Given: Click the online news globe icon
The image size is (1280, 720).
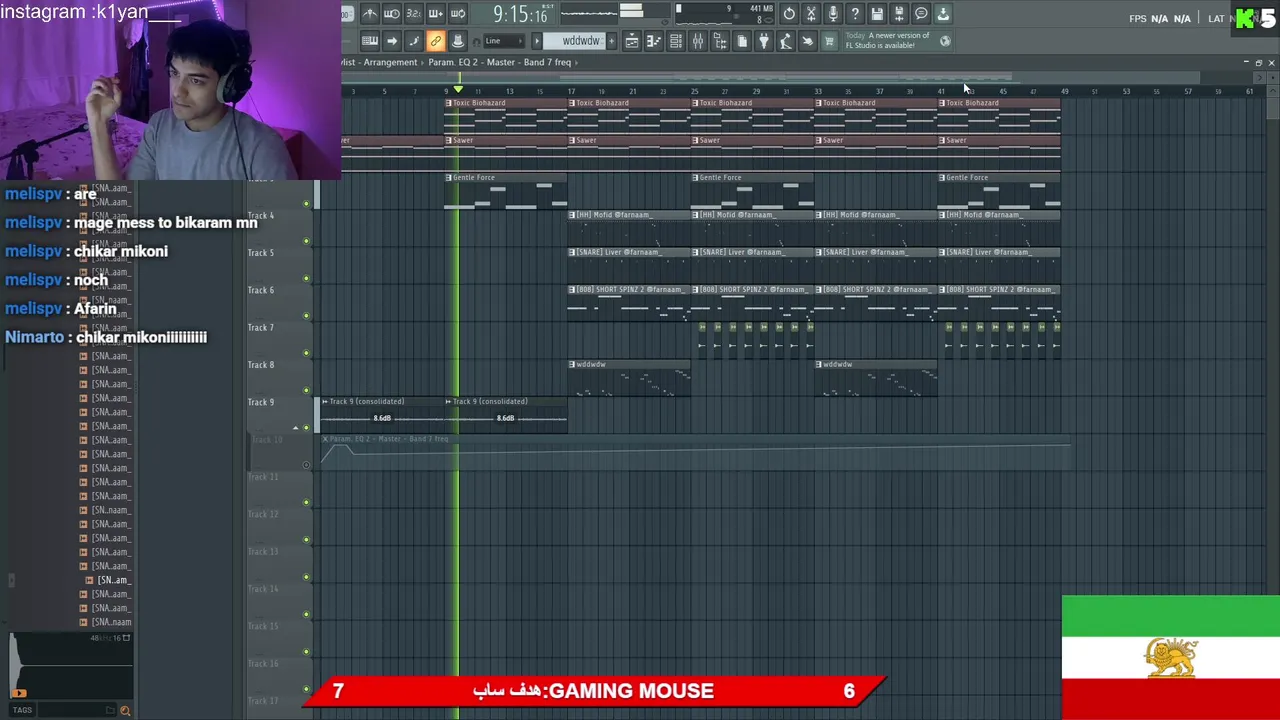Looking at the screenshot, I should click(945, 41).
